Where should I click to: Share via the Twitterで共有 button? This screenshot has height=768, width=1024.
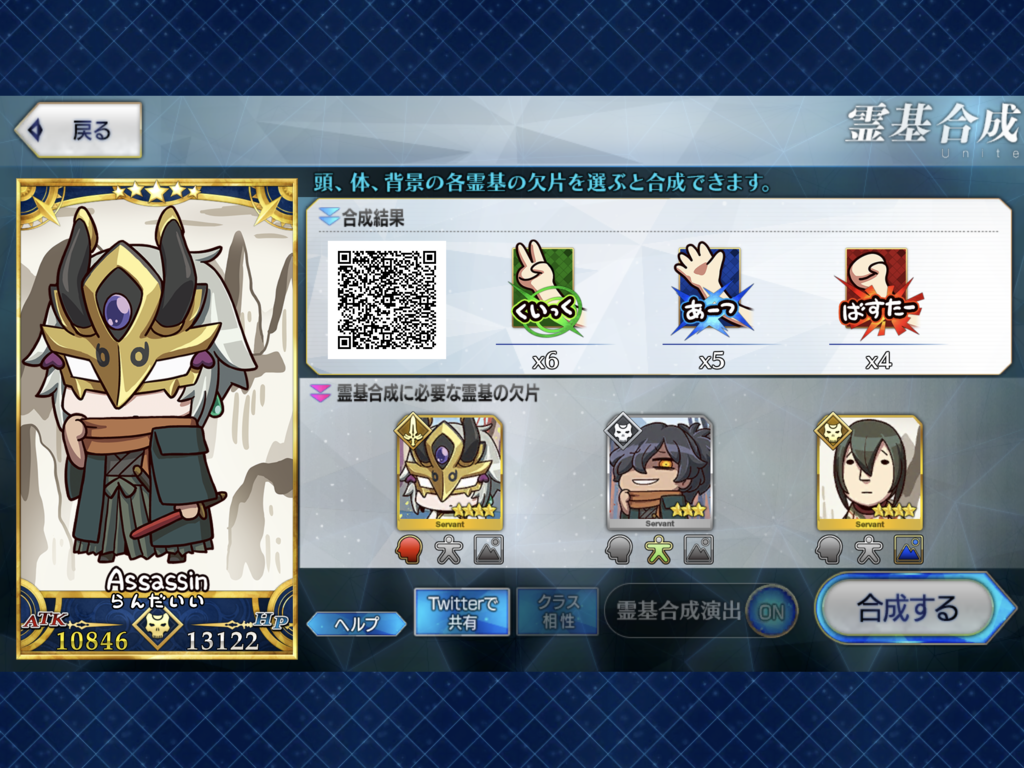tap(462, 613)
